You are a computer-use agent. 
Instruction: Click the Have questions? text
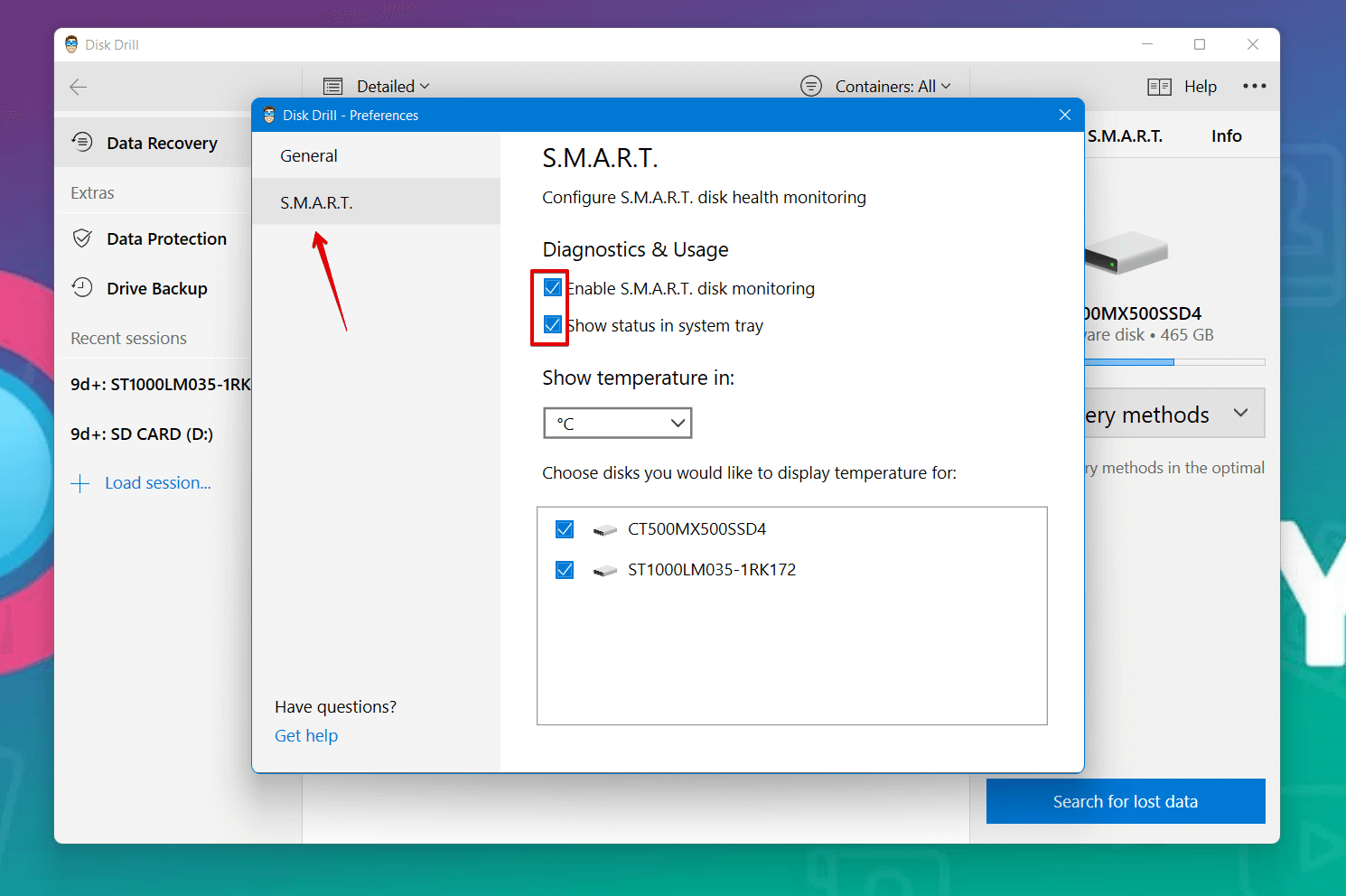click(335, 706)
